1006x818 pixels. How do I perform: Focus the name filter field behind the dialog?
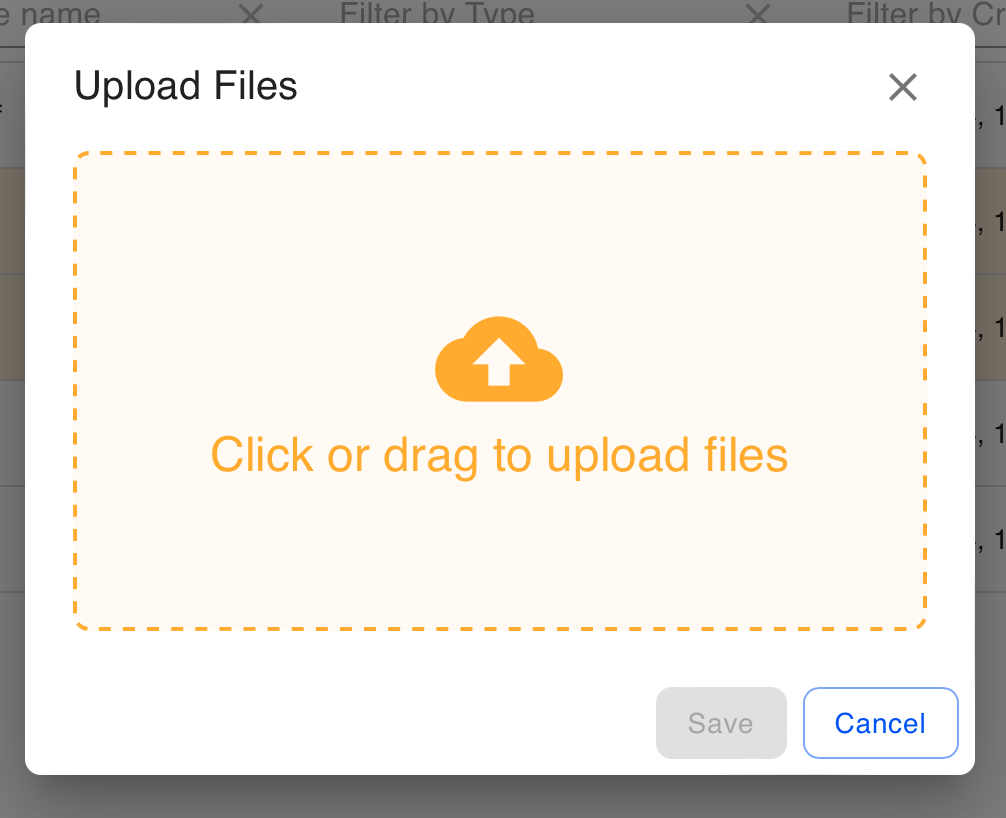point(115,13)
